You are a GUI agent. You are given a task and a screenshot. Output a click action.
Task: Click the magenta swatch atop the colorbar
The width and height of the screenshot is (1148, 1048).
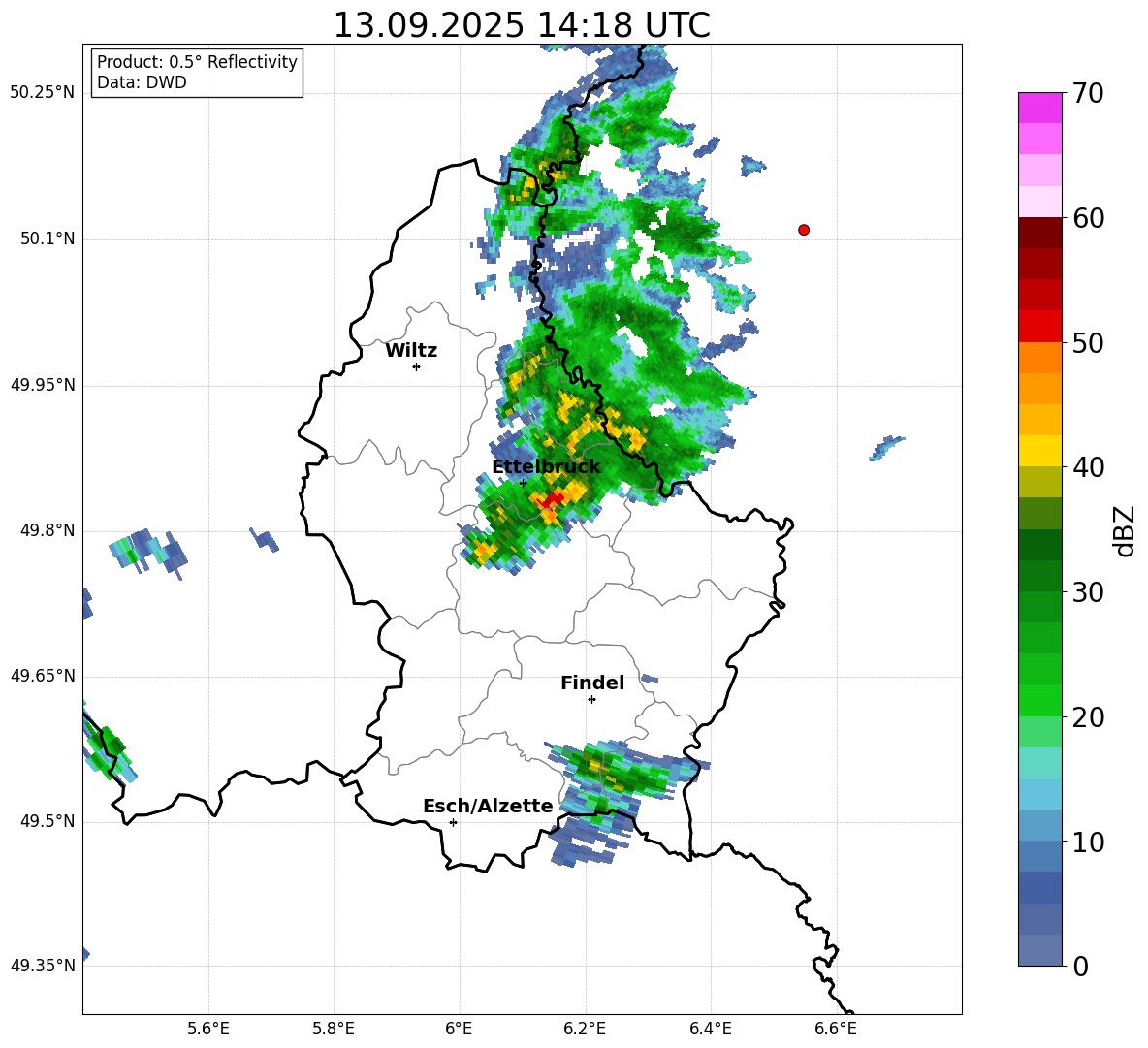coord(1039,108)
